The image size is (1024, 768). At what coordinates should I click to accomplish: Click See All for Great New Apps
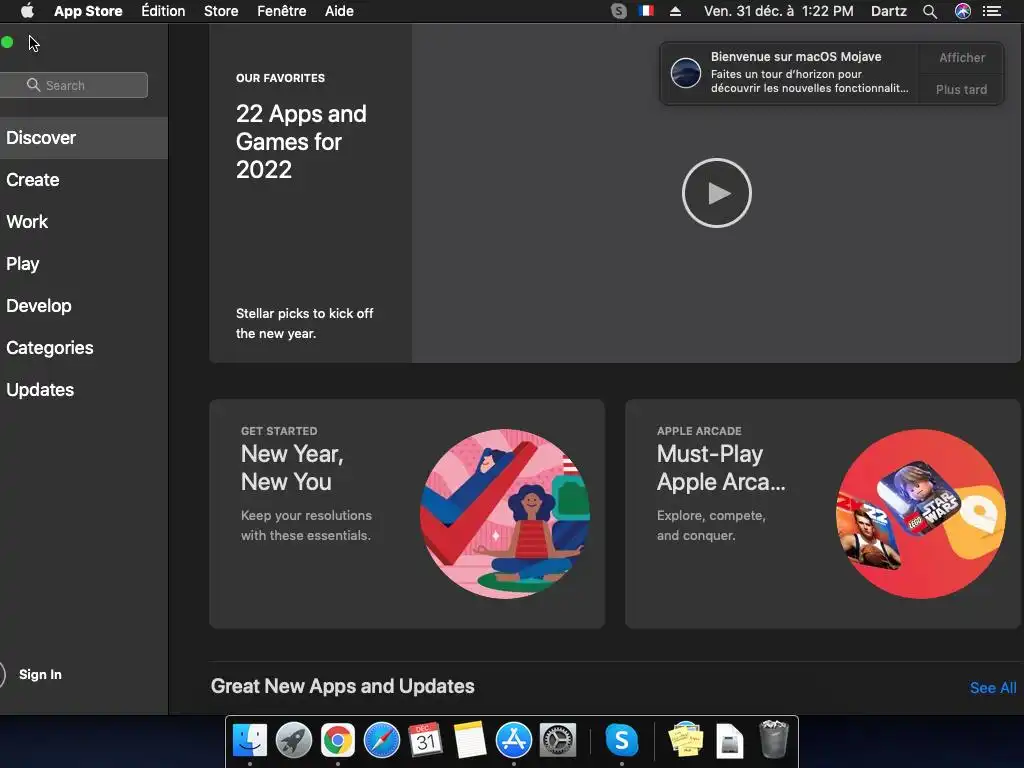pos(993,688)
